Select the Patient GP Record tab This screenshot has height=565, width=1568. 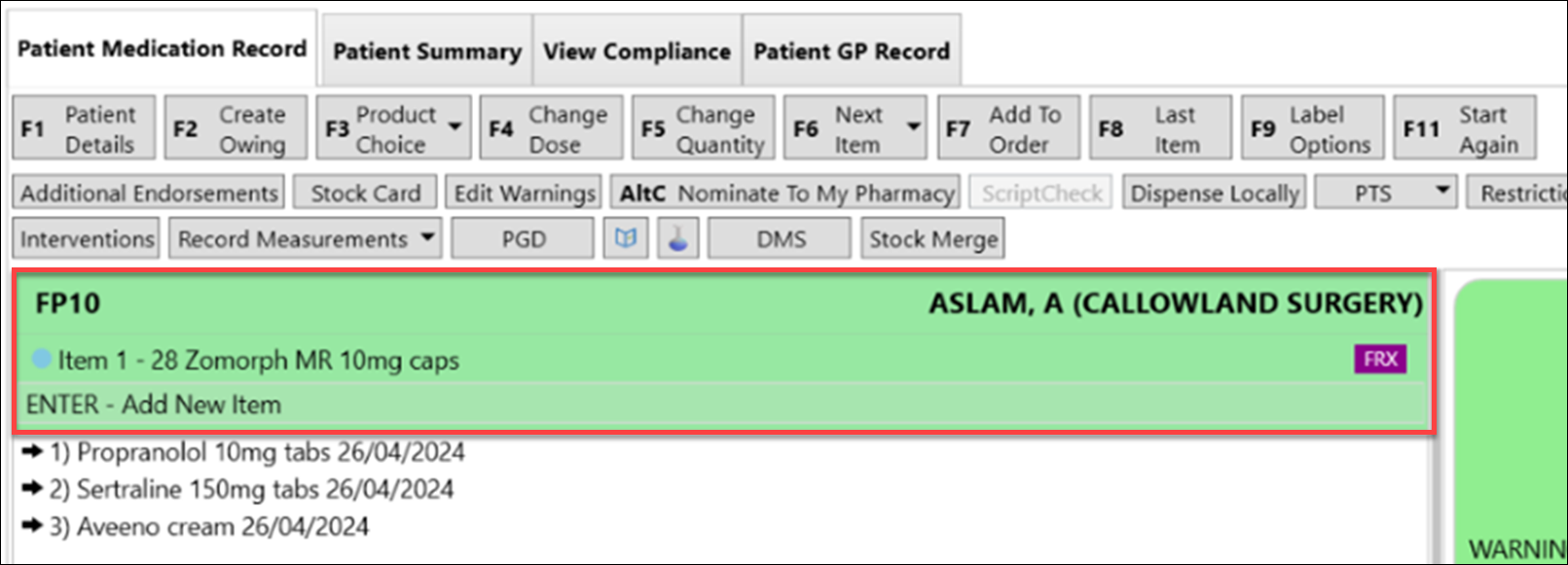[851, 52]
